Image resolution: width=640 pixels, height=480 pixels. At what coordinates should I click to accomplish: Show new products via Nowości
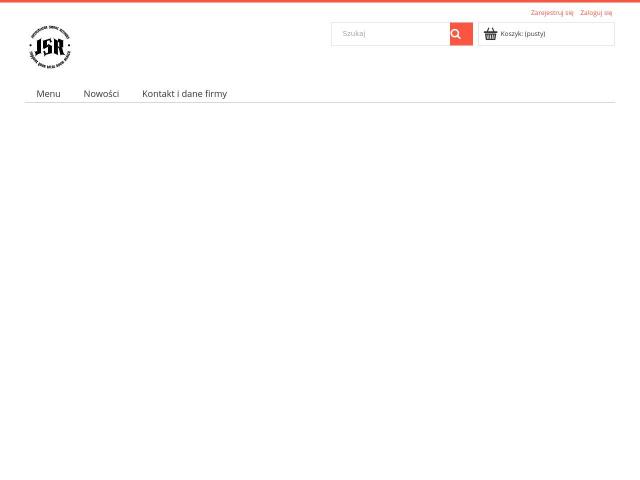101,93
